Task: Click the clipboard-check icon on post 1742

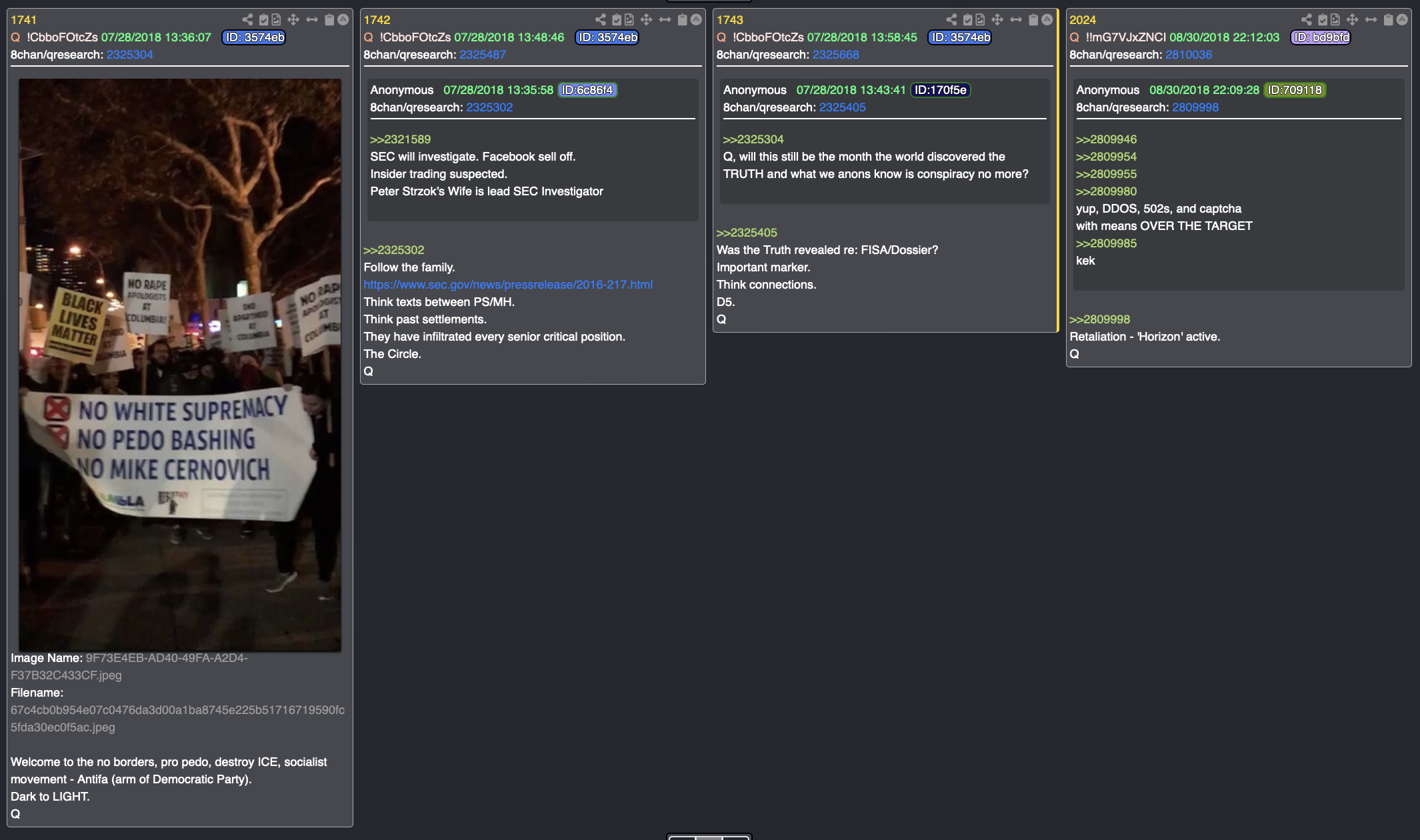Action: tap(617, 20)
